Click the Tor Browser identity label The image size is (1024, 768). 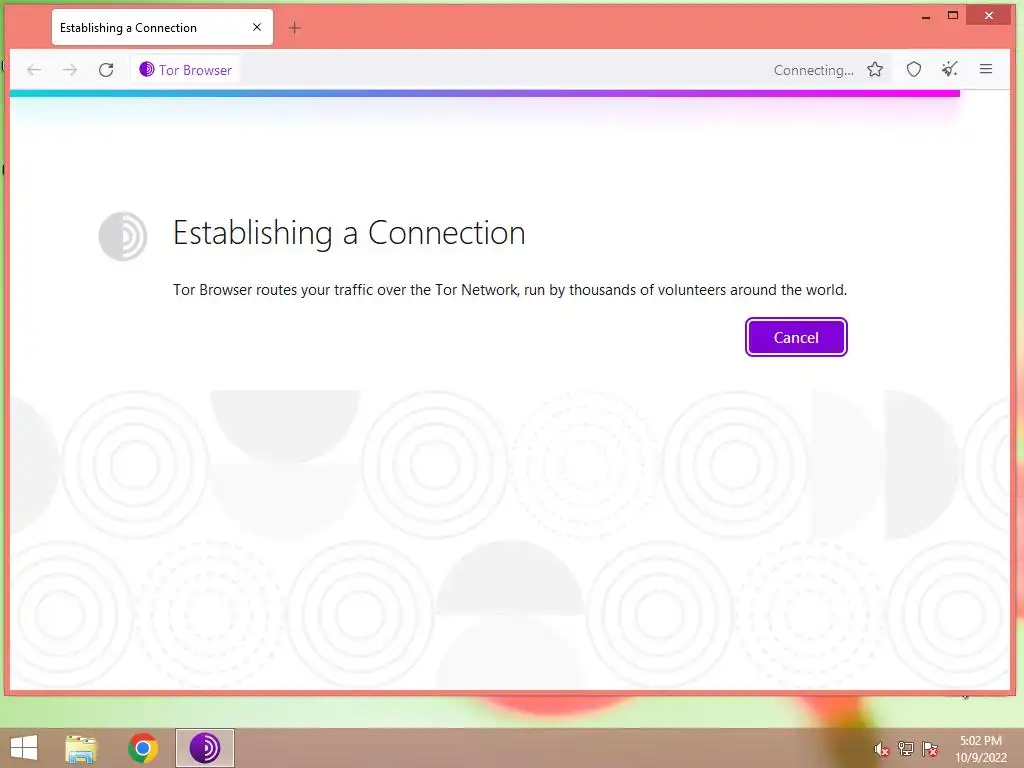185,70
